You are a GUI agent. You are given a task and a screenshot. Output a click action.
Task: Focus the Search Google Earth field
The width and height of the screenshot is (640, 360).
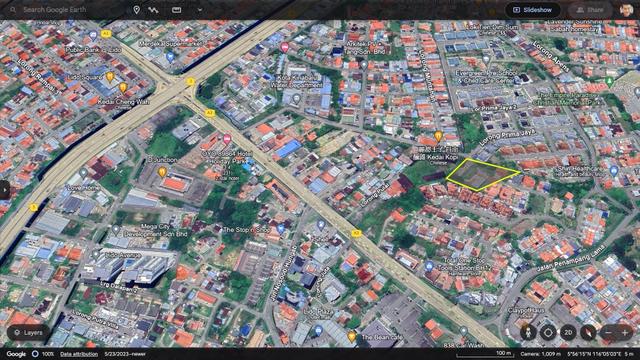point(54,9)
